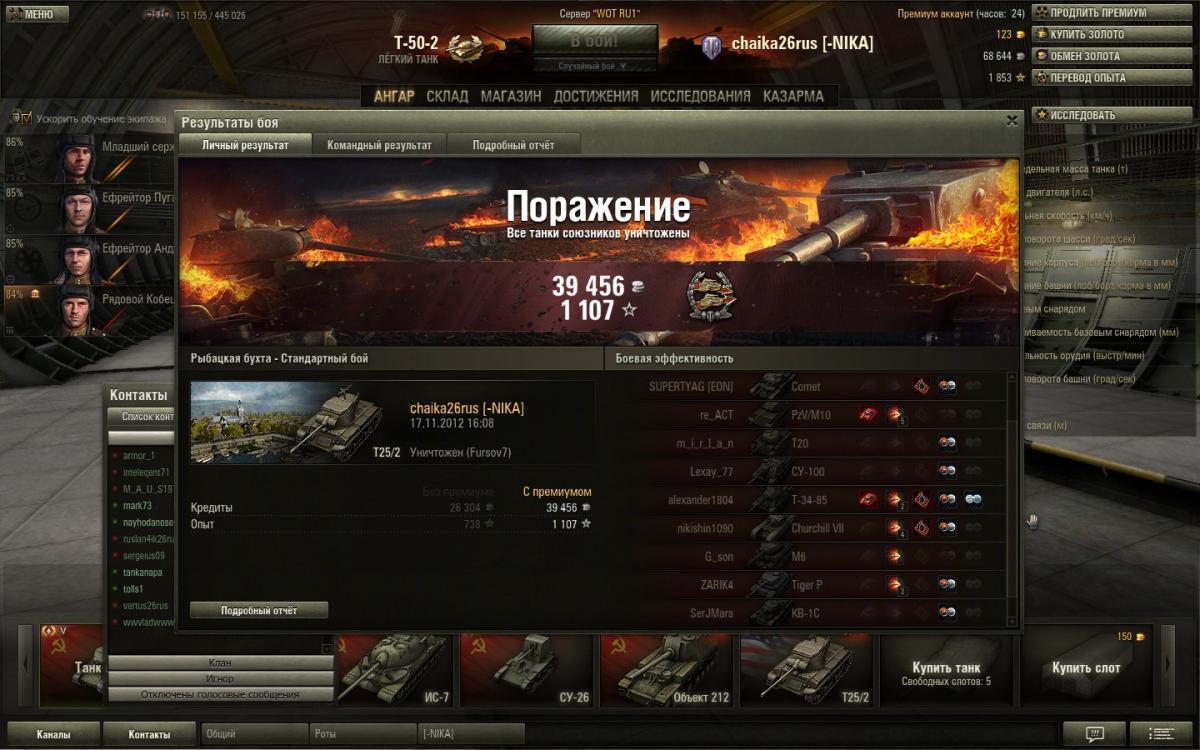Click the critical hit icon for alexander1804
The height and width of the screenshot is (750, 1200).
pos(921,500)
